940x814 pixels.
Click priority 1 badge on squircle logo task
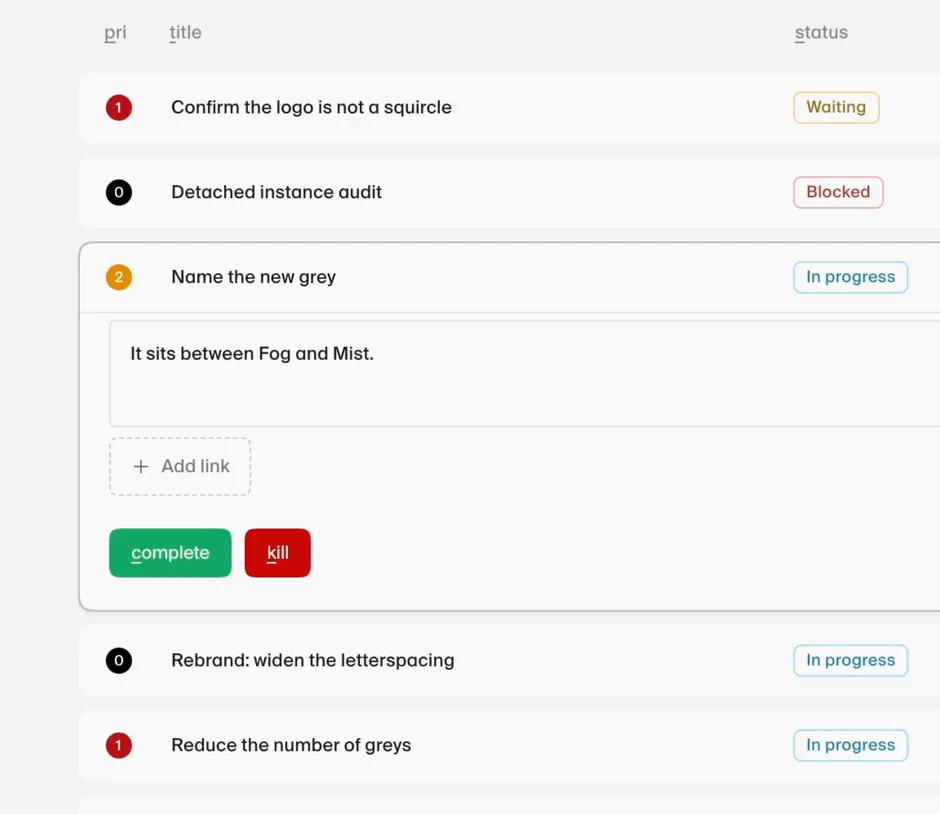click(119, 108)
